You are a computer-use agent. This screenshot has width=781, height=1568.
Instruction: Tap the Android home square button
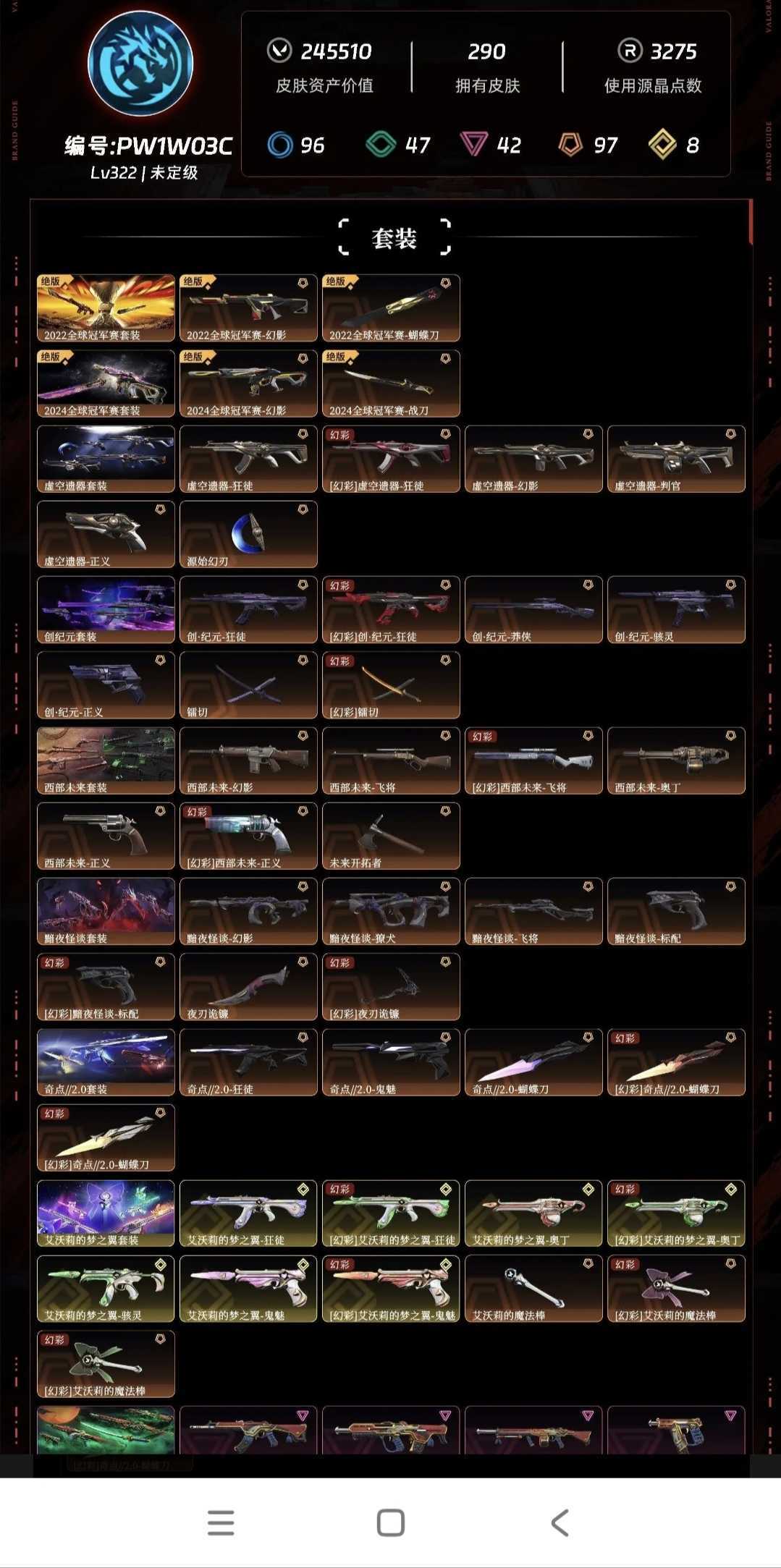[x=391, y=1522]
